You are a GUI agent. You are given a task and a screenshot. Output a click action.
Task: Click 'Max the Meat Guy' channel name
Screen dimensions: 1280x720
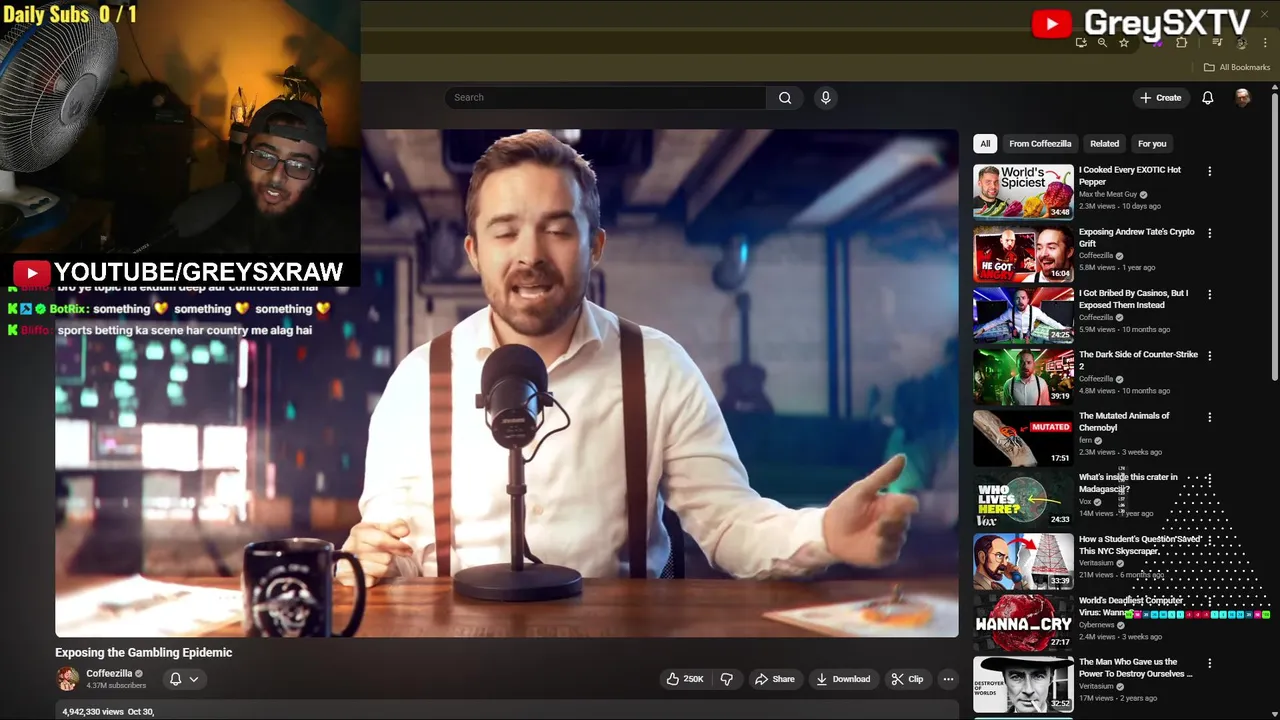click(x=1108, y=195)
